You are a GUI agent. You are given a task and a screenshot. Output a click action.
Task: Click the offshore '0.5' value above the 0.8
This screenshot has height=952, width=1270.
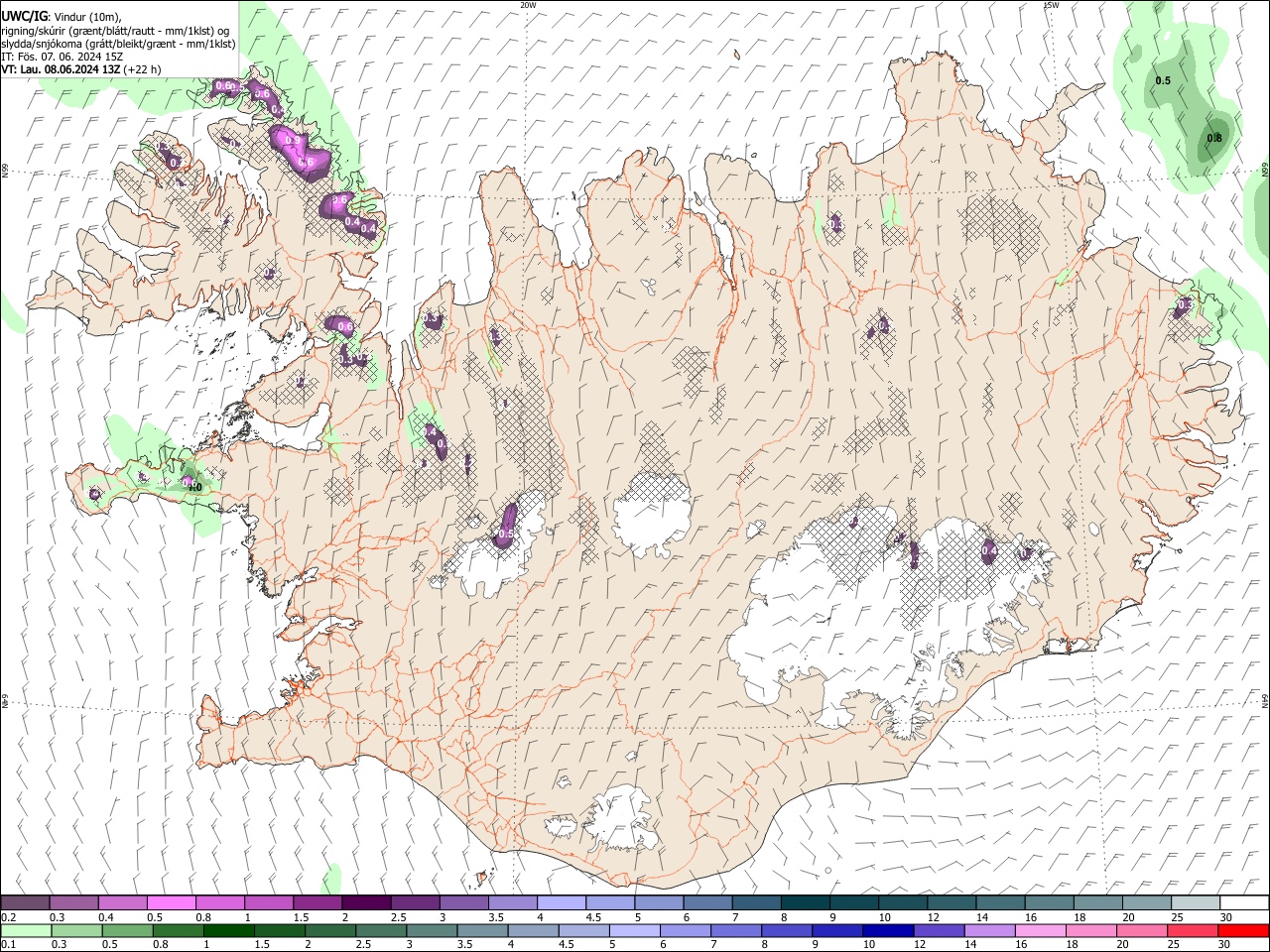[x=1163, y=80]
